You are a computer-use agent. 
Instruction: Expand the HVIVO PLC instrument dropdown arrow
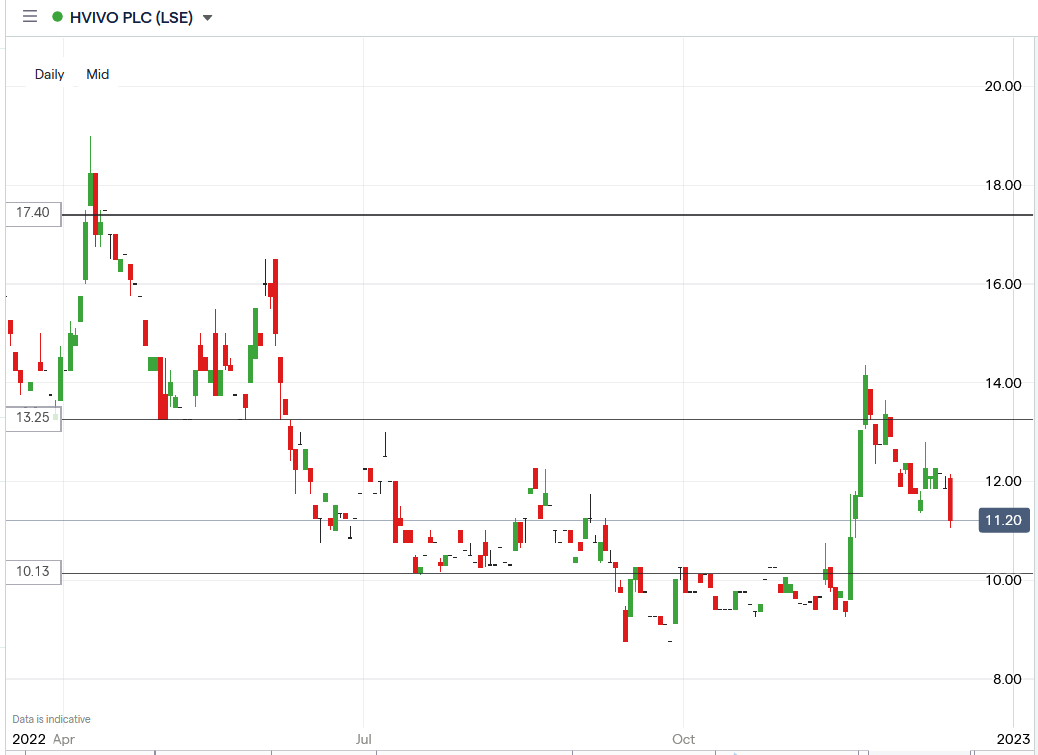pyautogui.click(x=207, y=18)
